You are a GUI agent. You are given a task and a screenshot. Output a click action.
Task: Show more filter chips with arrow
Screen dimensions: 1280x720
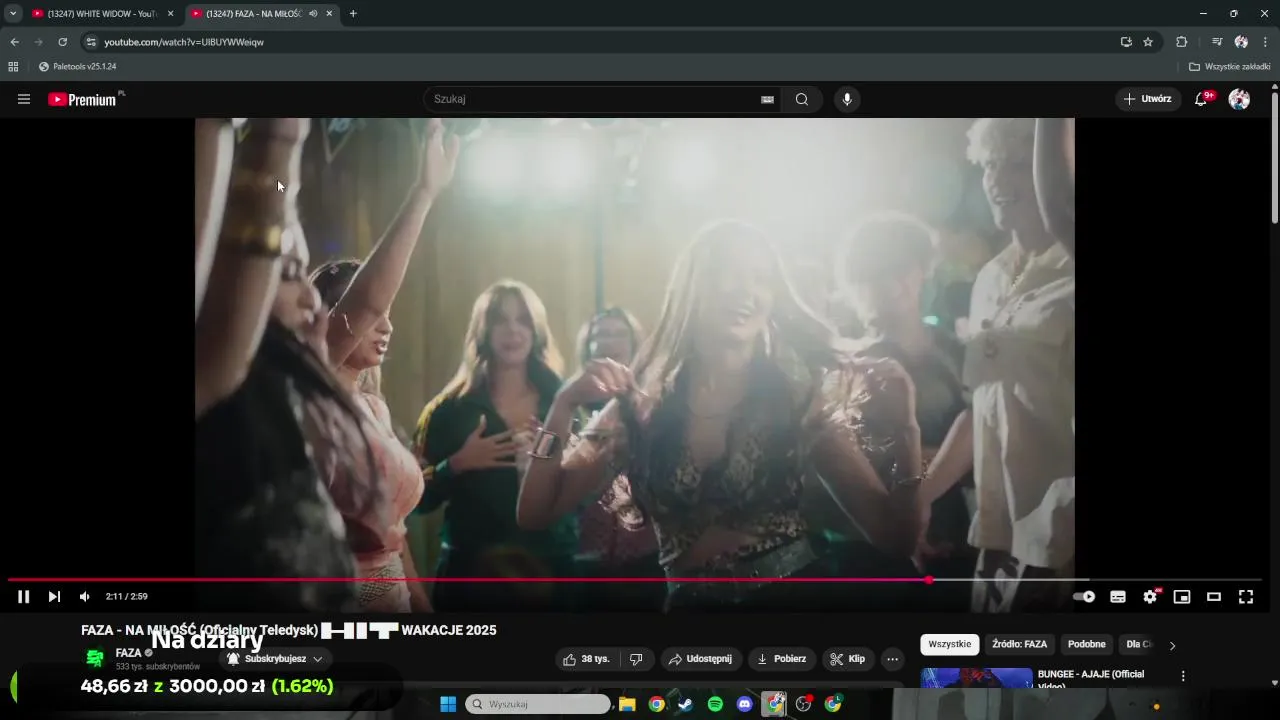pos(1172,646)
